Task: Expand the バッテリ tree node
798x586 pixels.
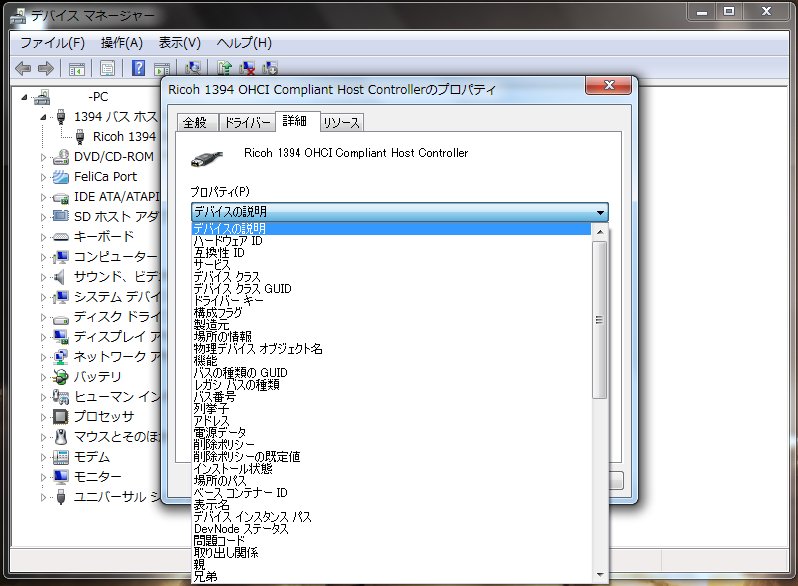Action: pos(43,377)
